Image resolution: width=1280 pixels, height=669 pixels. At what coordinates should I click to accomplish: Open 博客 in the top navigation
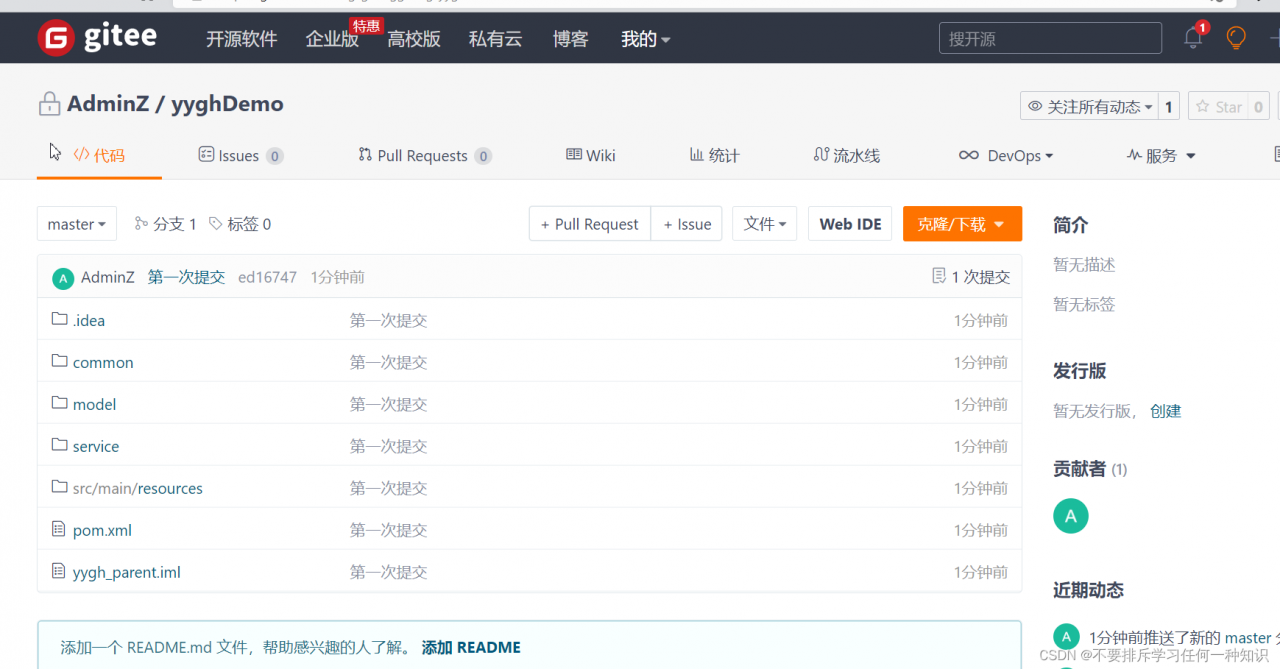click(571, 39)
